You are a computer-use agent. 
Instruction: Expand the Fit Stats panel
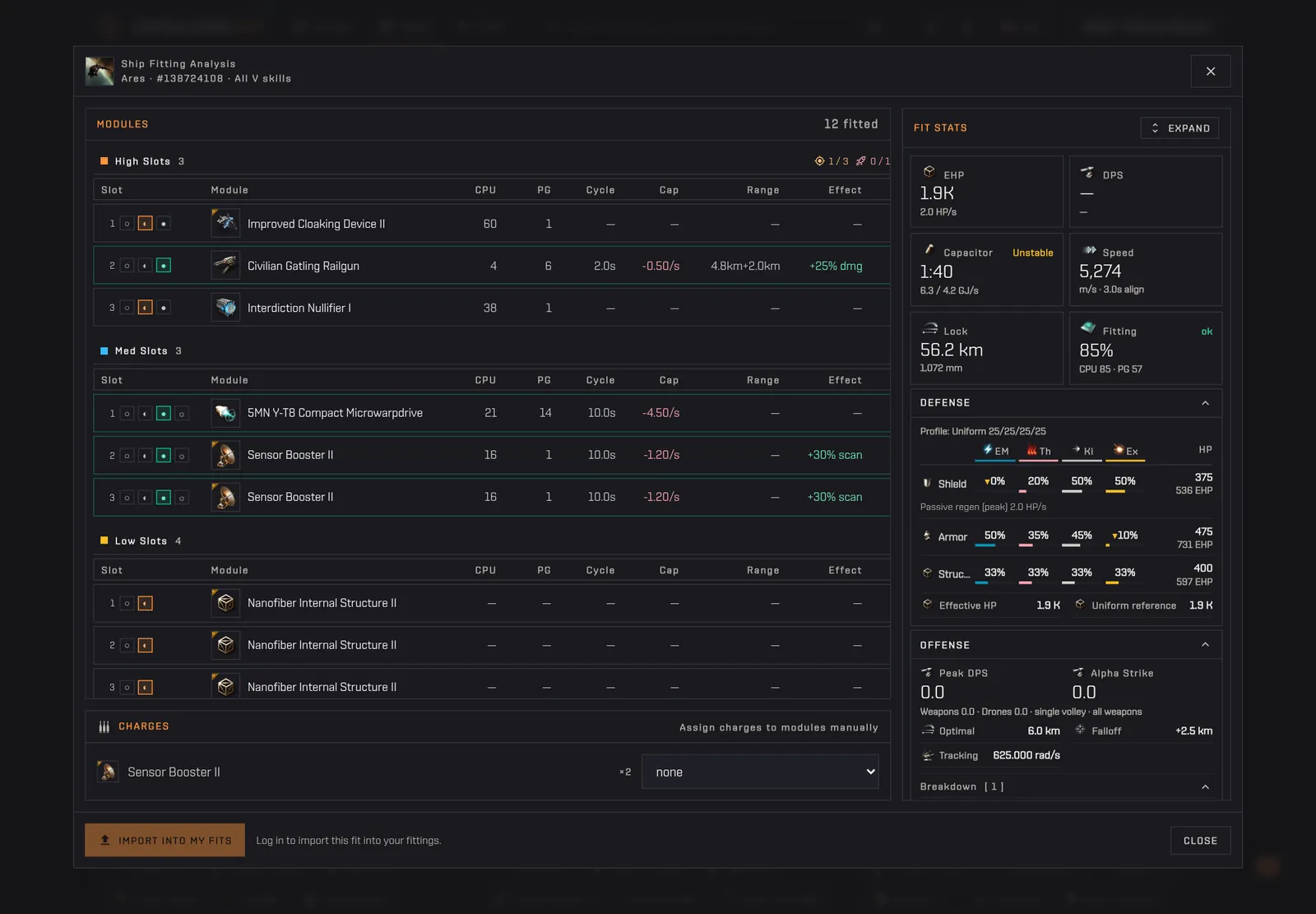[x=1179, y=128]
